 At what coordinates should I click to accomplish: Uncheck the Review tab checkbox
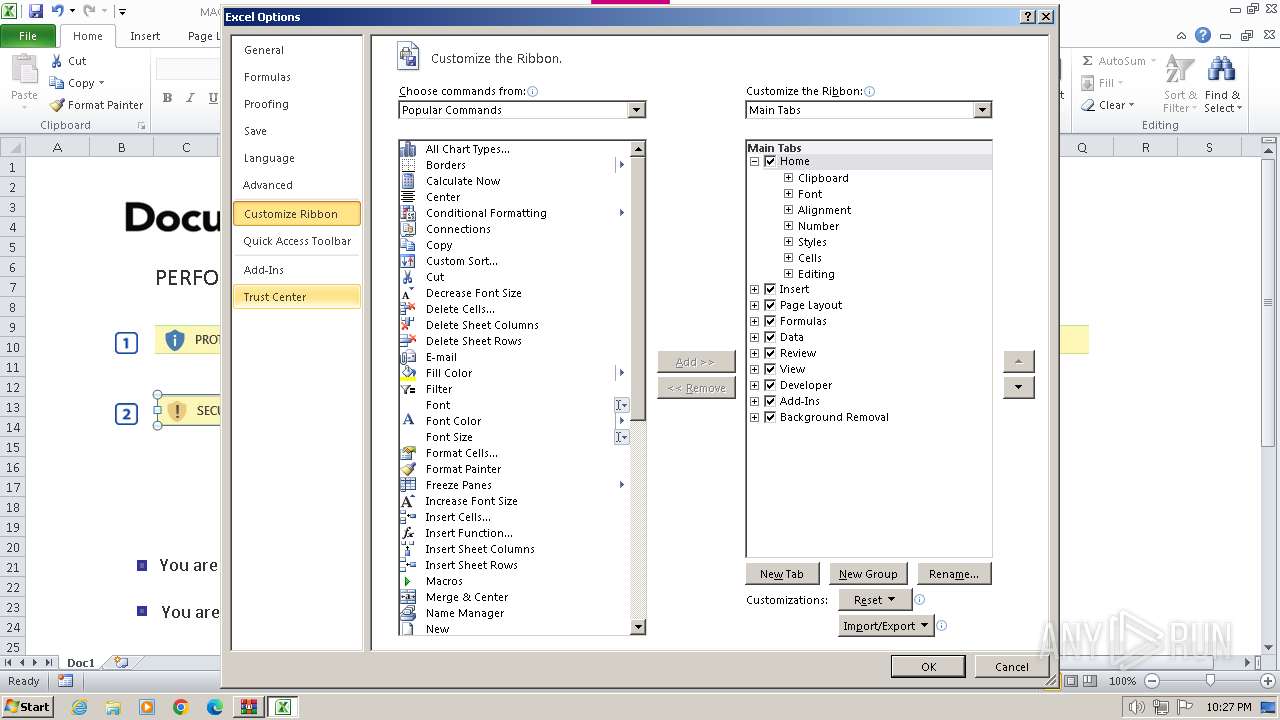click(770, 353)
